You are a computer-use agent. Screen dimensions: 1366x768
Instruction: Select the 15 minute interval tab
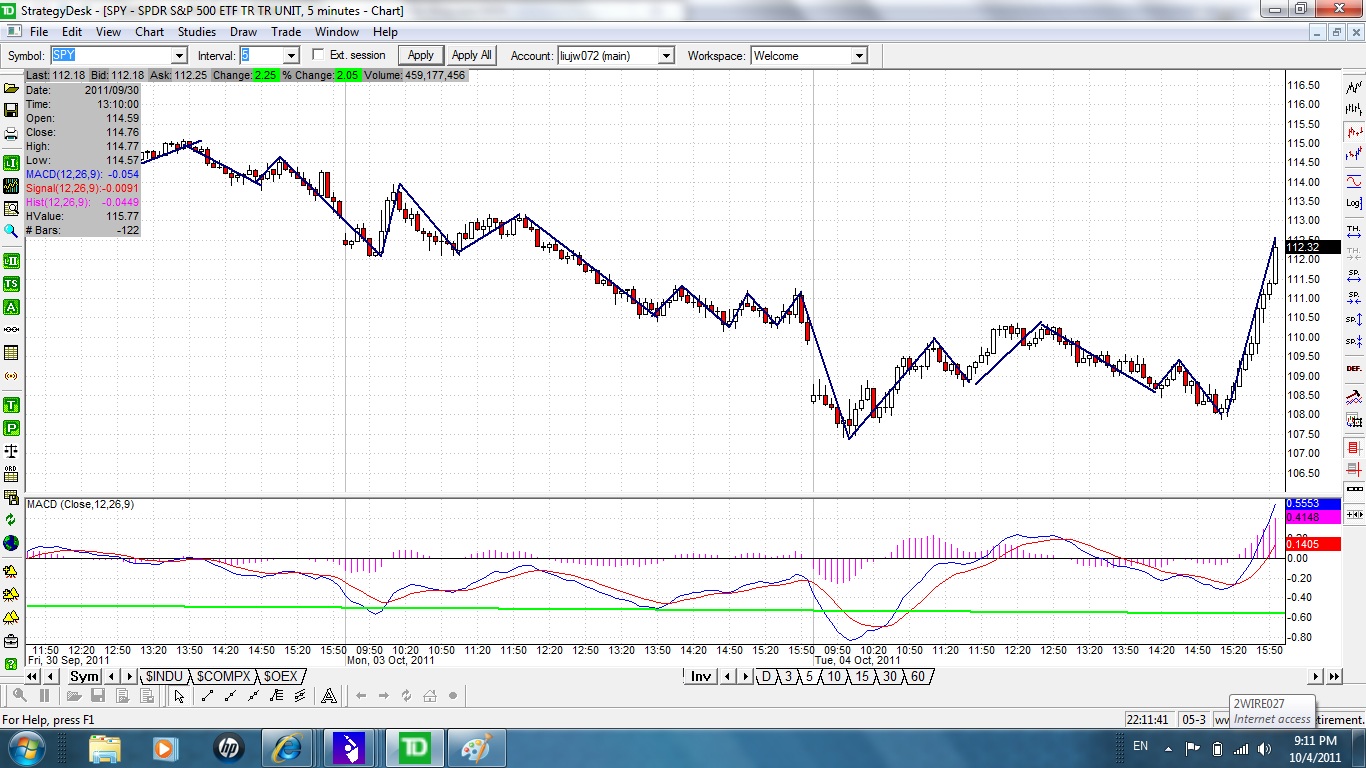point(861,677)
